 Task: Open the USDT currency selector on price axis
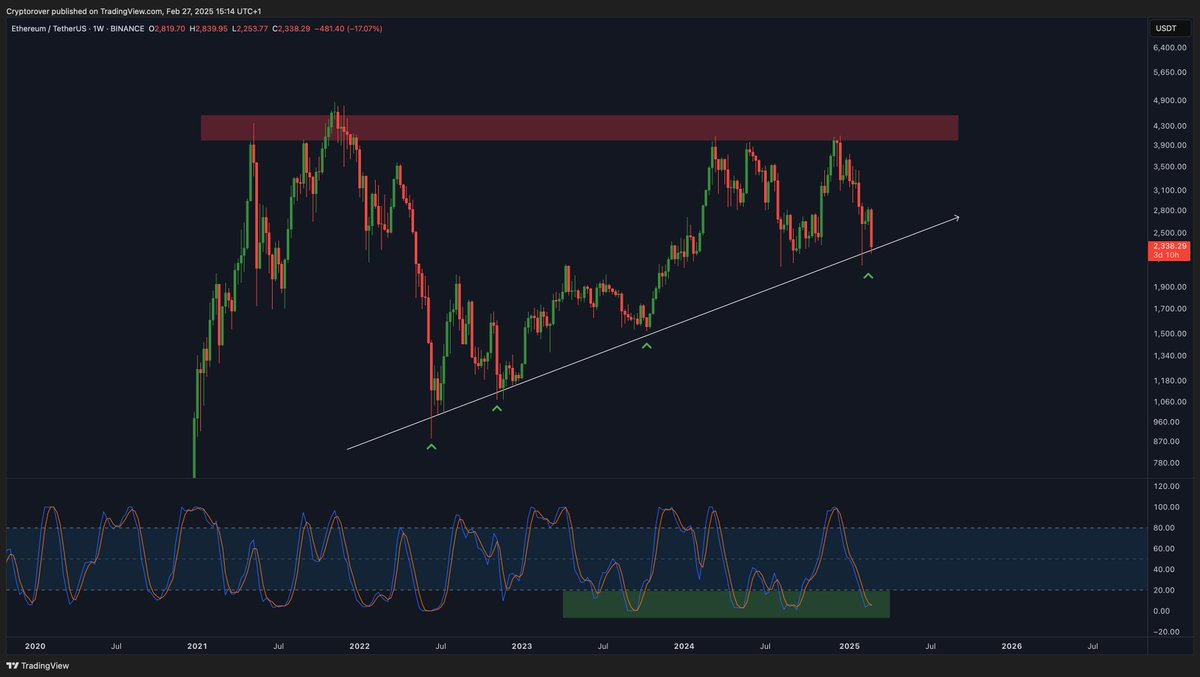(x=1166, y=29)
